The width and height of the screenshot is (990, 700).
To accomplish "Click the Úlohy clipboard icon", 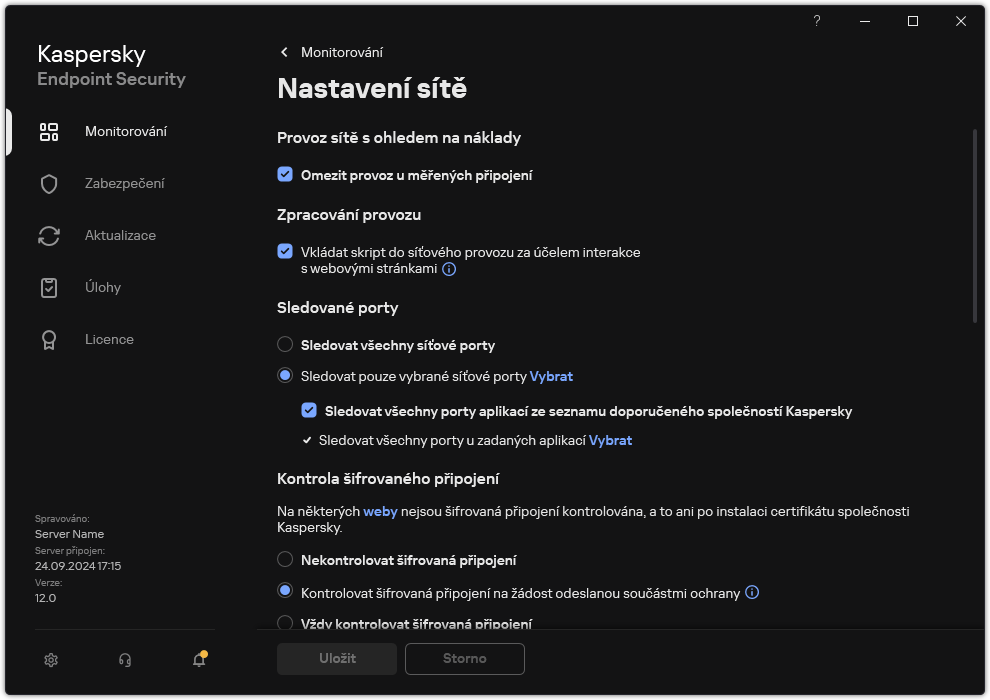I will click(49, 288).
